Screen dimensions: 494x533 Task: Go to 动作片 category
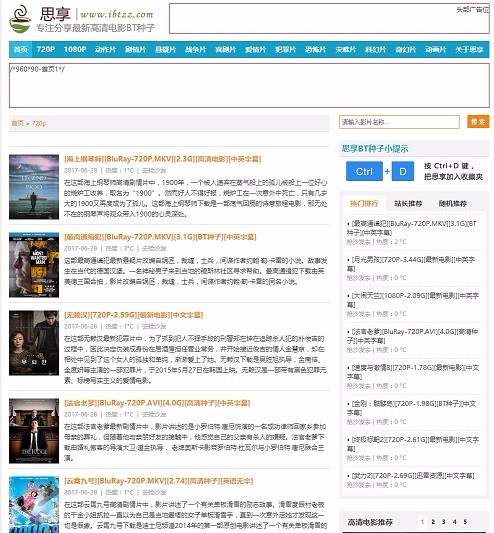pos(105,50)
